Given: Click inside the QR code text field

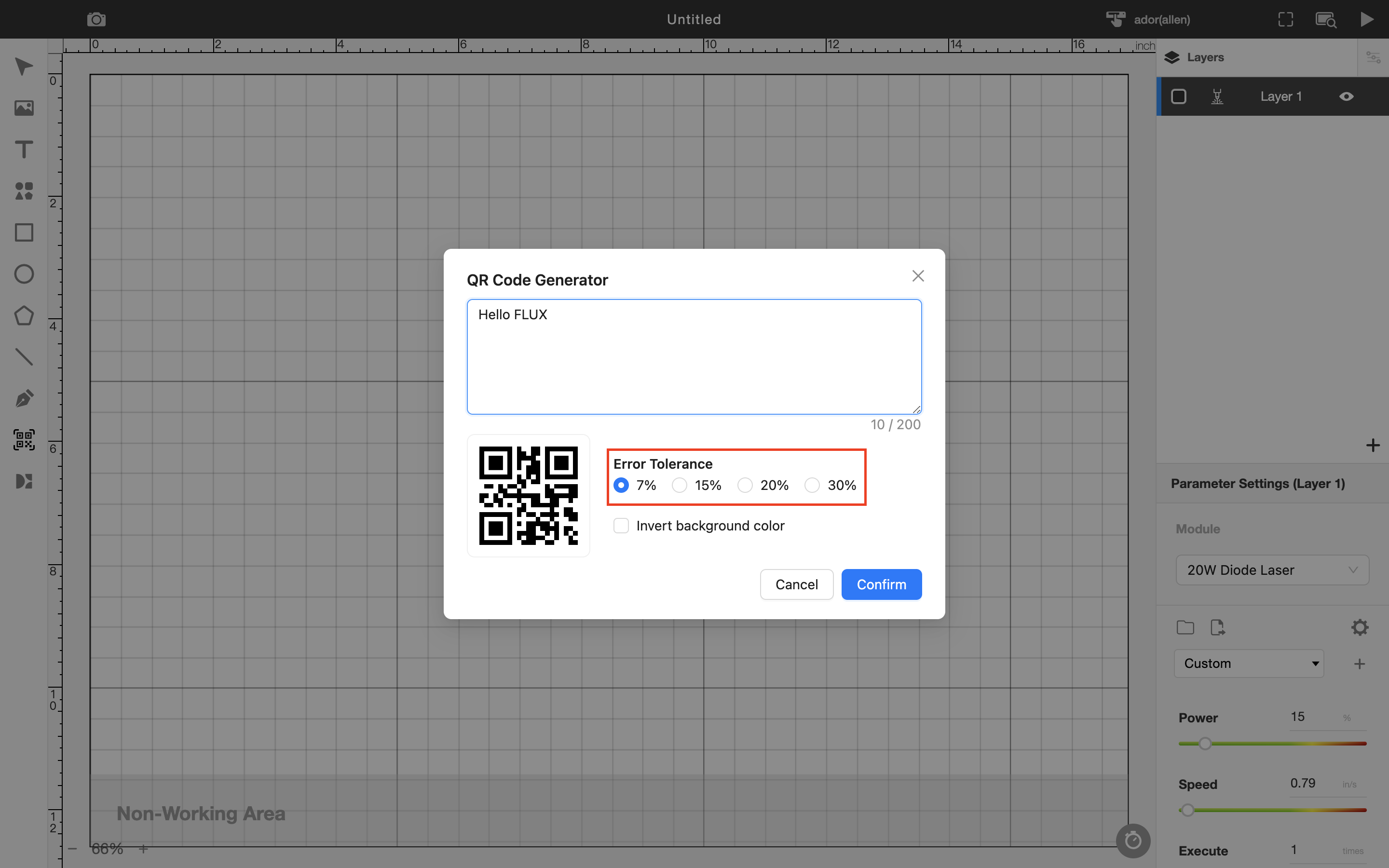Looking at the screenshot, I should 694,356.
